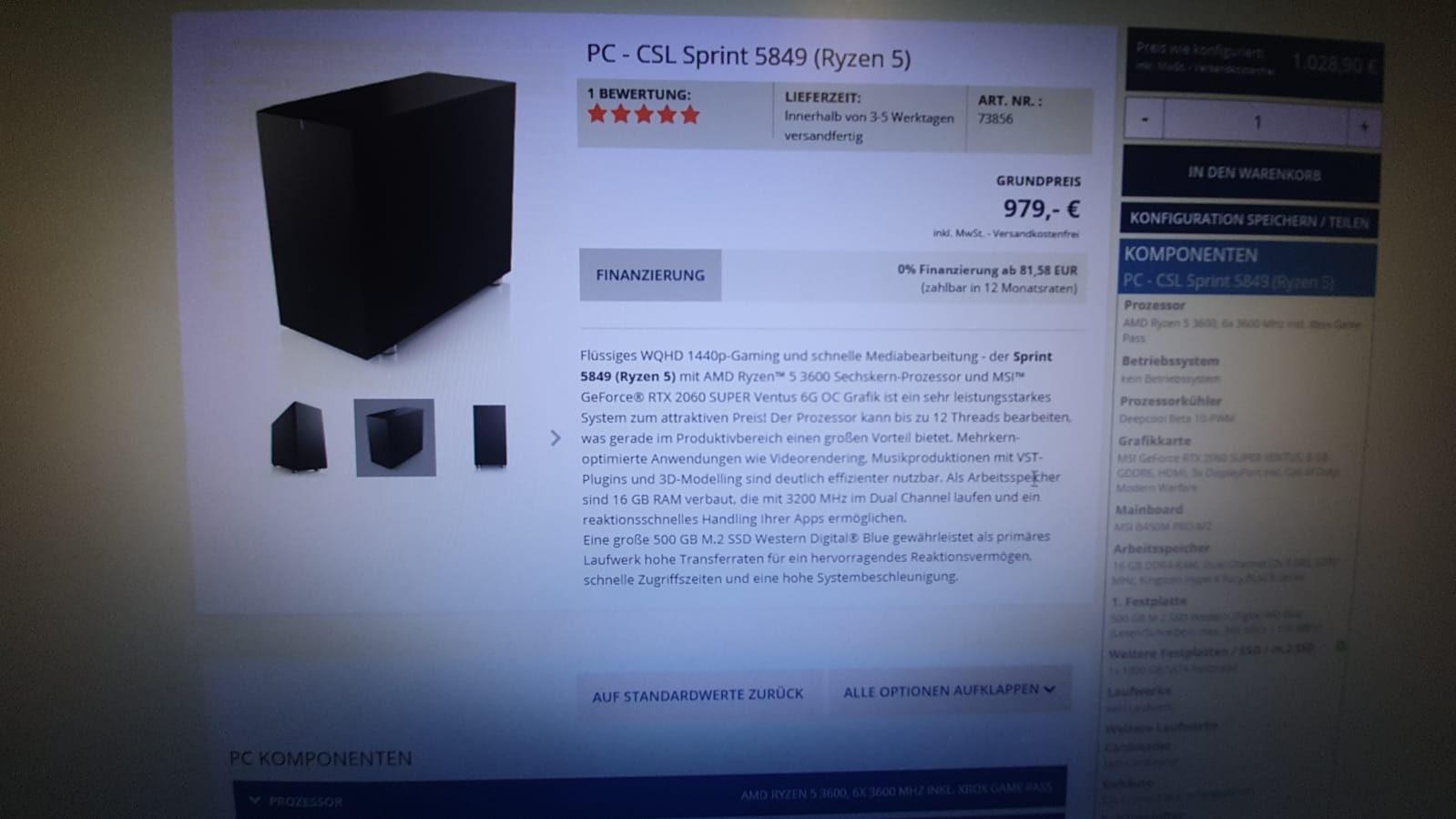The image size is (1456, 819).
Task: Click the Finanzierung button
Action: pyautogui.click(x=650, y=275)
